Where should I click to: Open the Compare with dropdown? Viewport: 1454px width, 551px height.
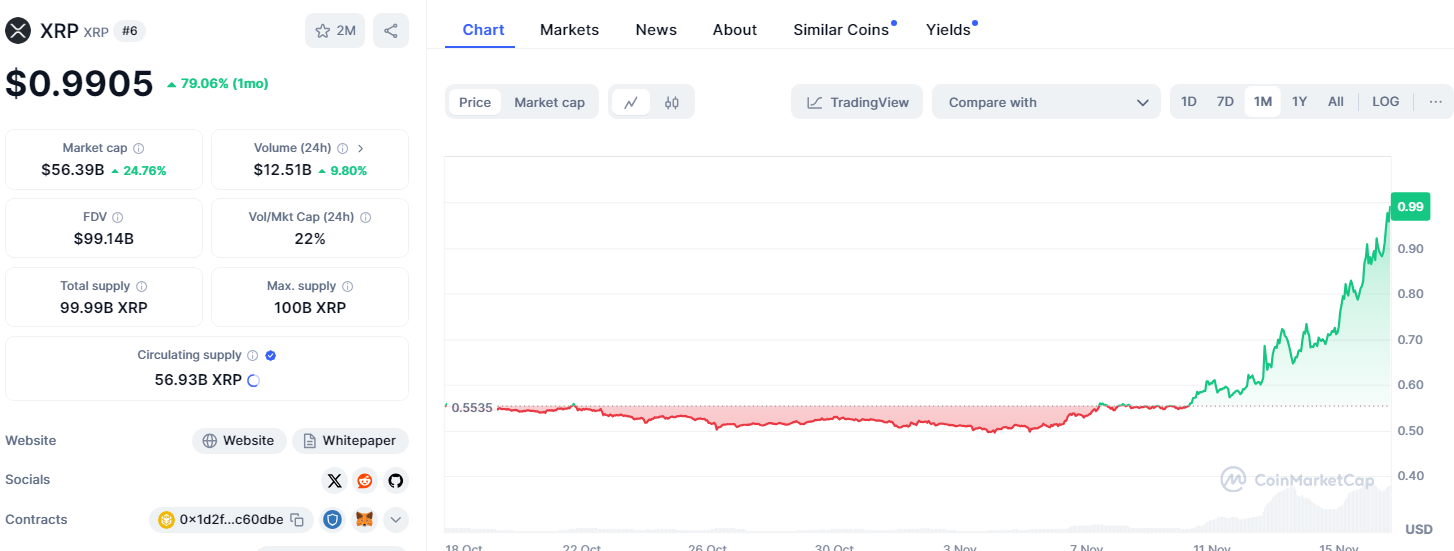1046,102
